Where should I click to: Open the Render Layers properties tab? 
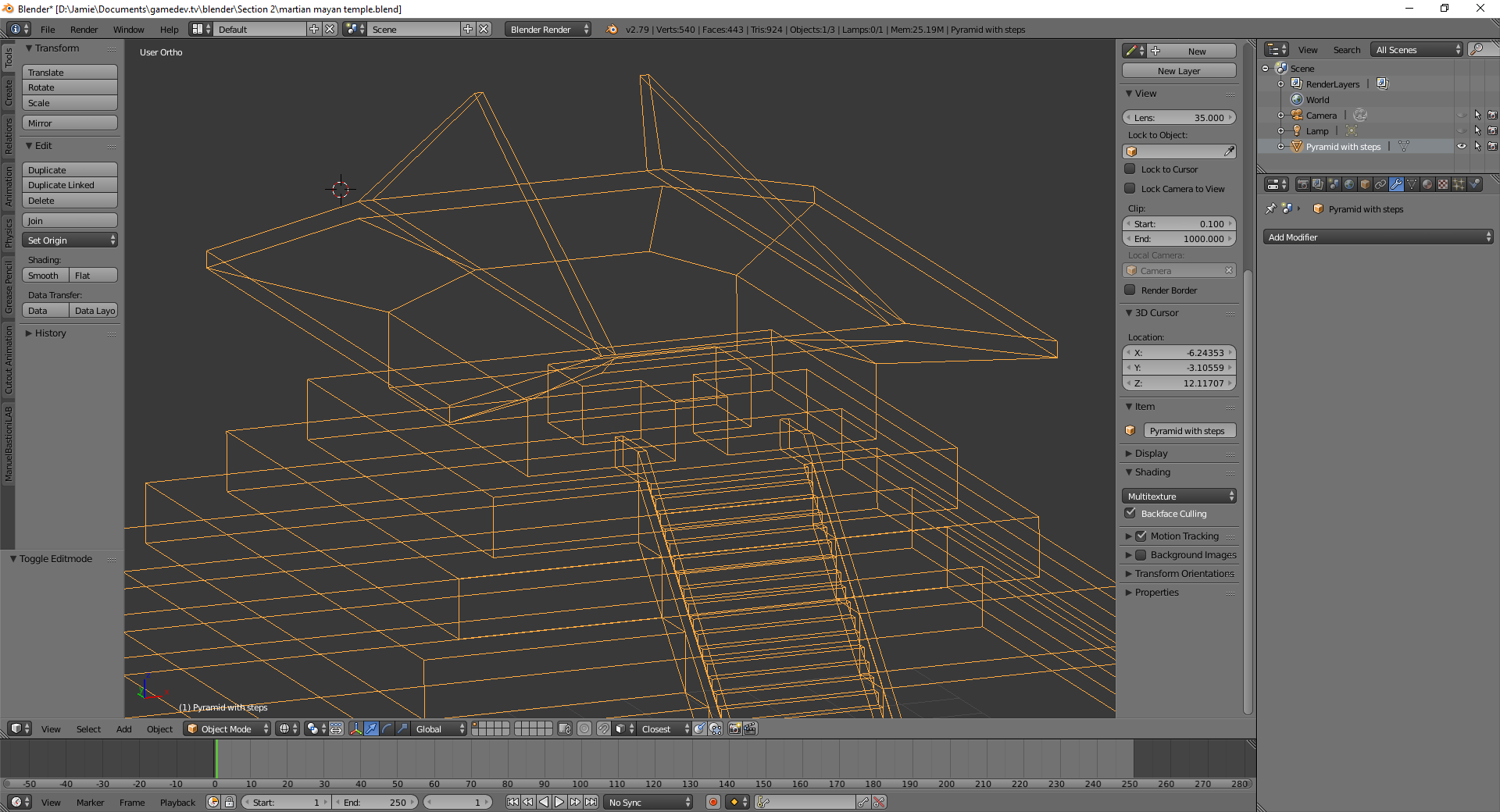pyautogui.click(x=1318, y=184)
